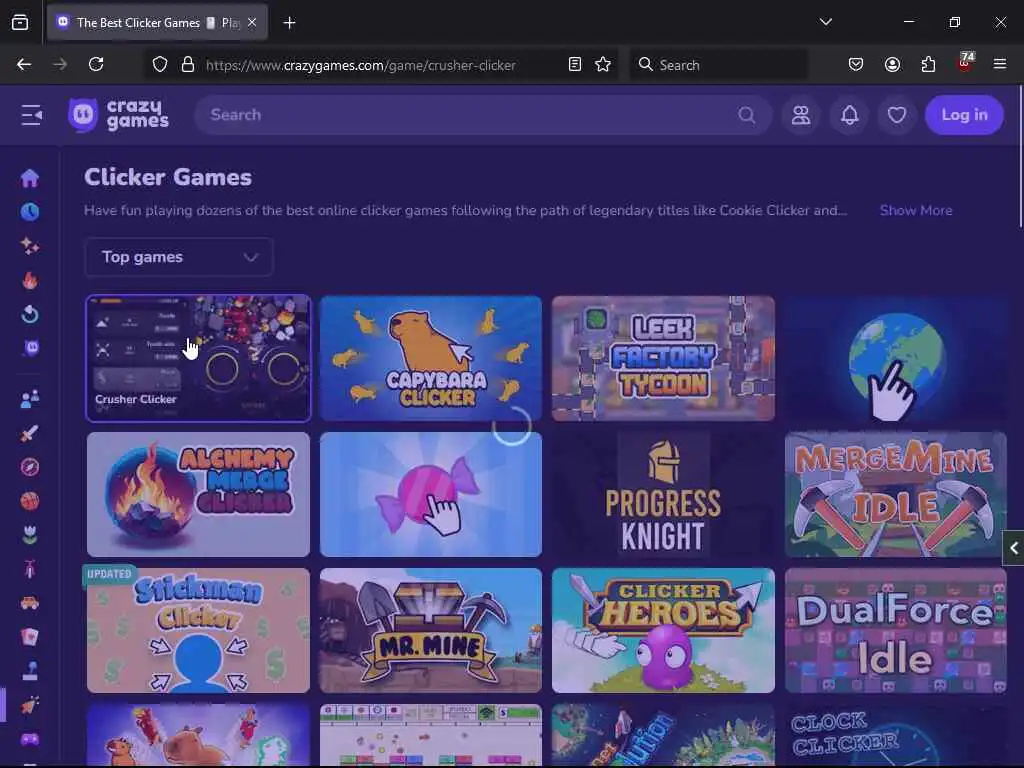Image resolution: width=1024 pixels, height=768 pixels.
Task: Open the Car games icon in sidebar
Action: pyautogui.click(x=29, y=603)
